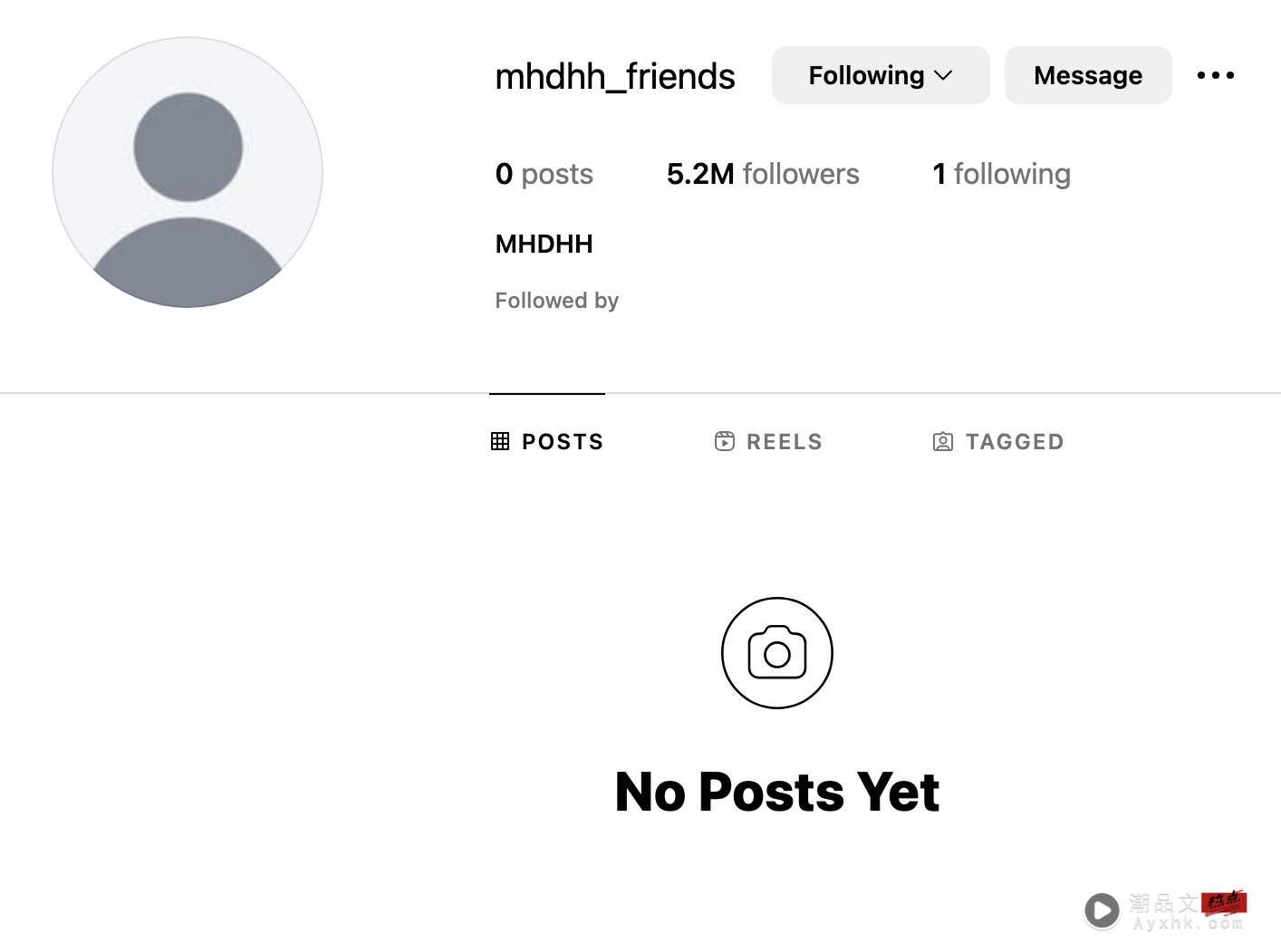Click the MHDHH display name
Image resolution: width=1281 pixels, height=952 pixels.
point(544,244)
